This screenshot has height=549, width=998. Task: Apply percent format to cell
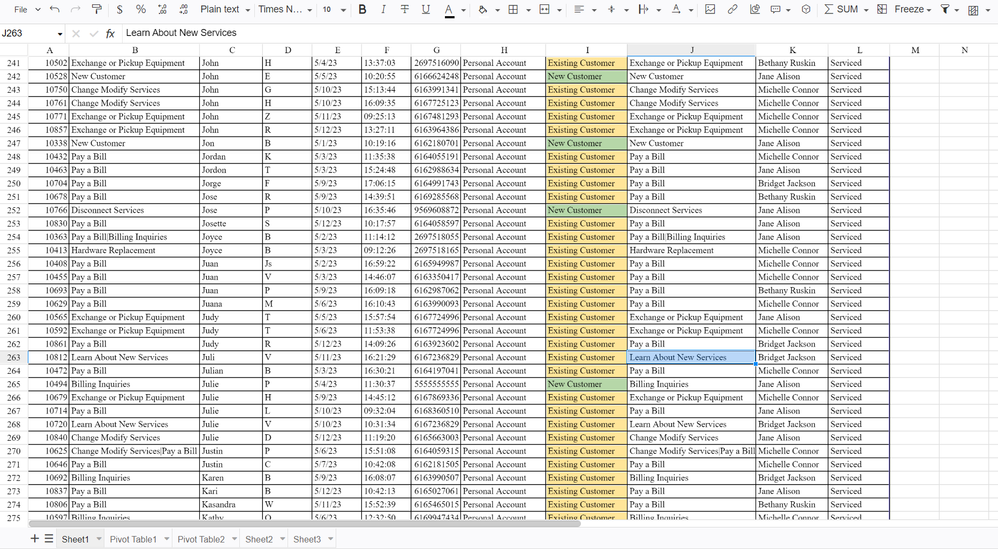click(x=141, y=9)
